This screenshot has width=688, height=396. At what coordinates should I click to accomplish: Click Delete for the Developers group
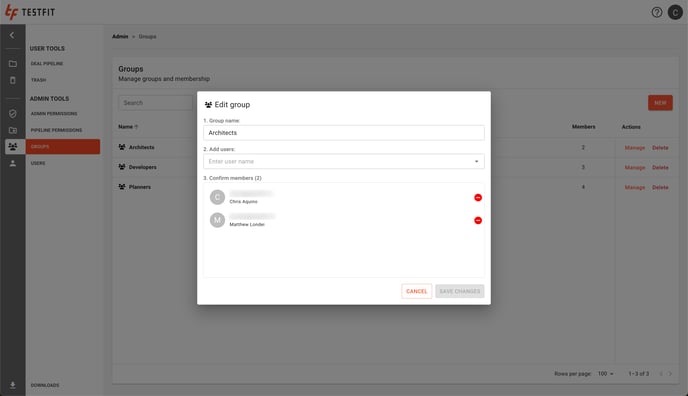660,168
